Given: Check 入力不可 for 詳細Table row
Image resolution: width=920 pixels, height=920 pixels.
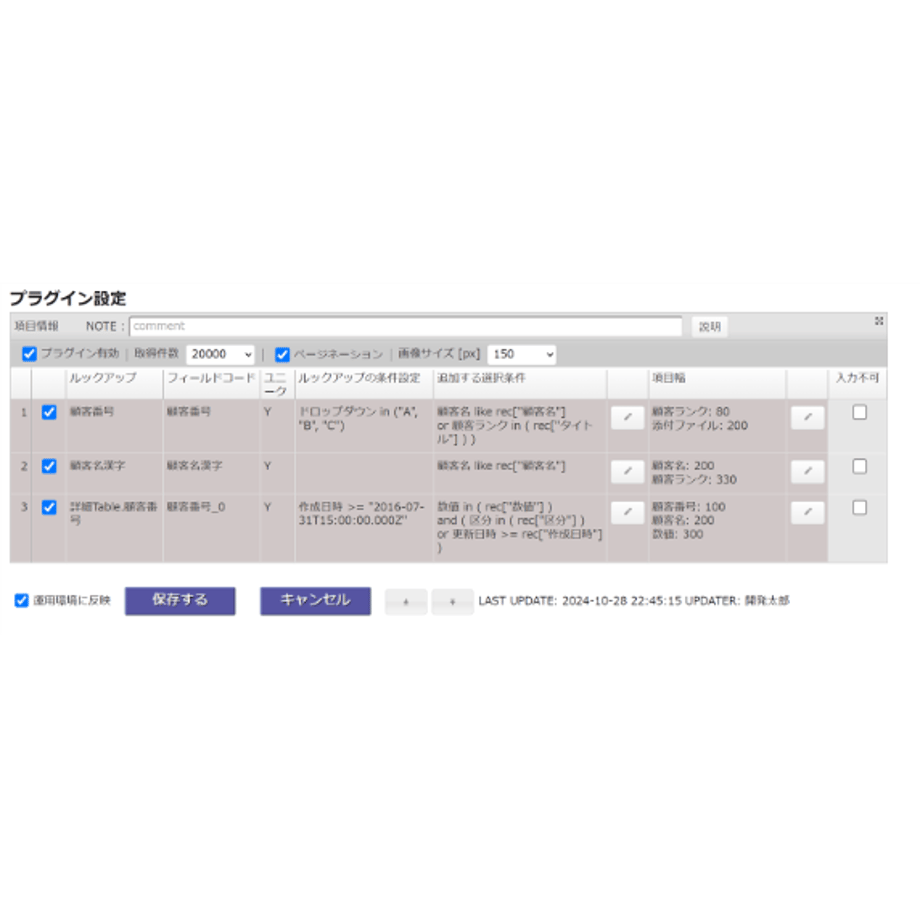Looking at the screenshot, I should [x=860, y=508].
